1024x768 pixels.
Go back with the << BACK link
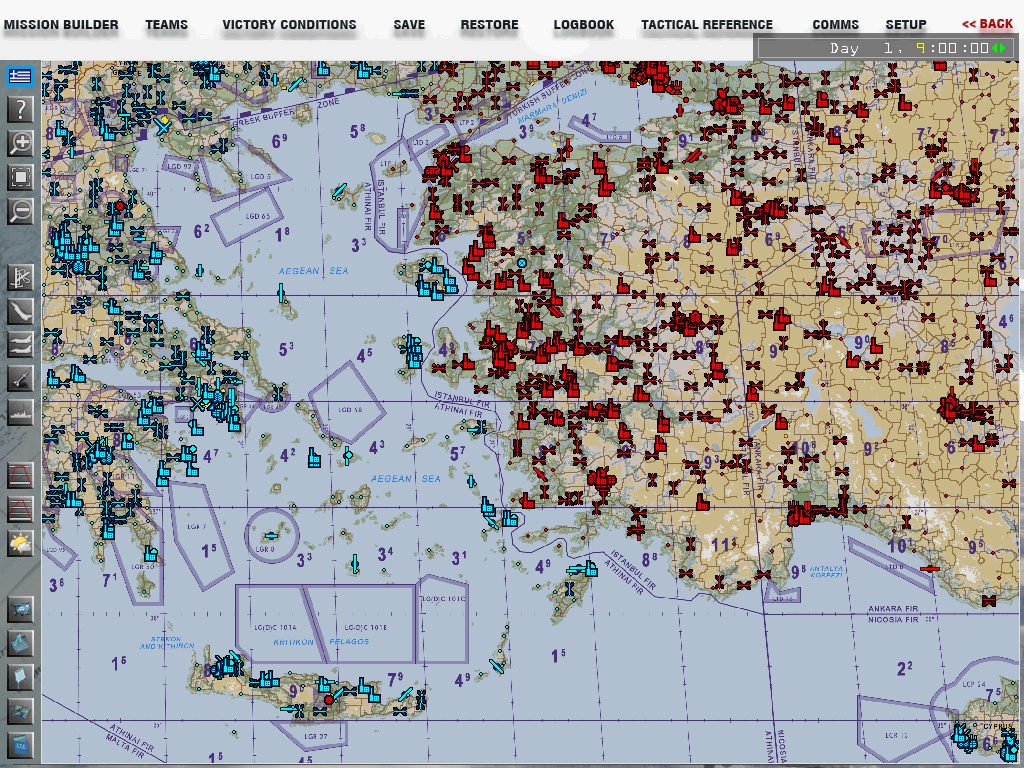(x=987, y=24)
